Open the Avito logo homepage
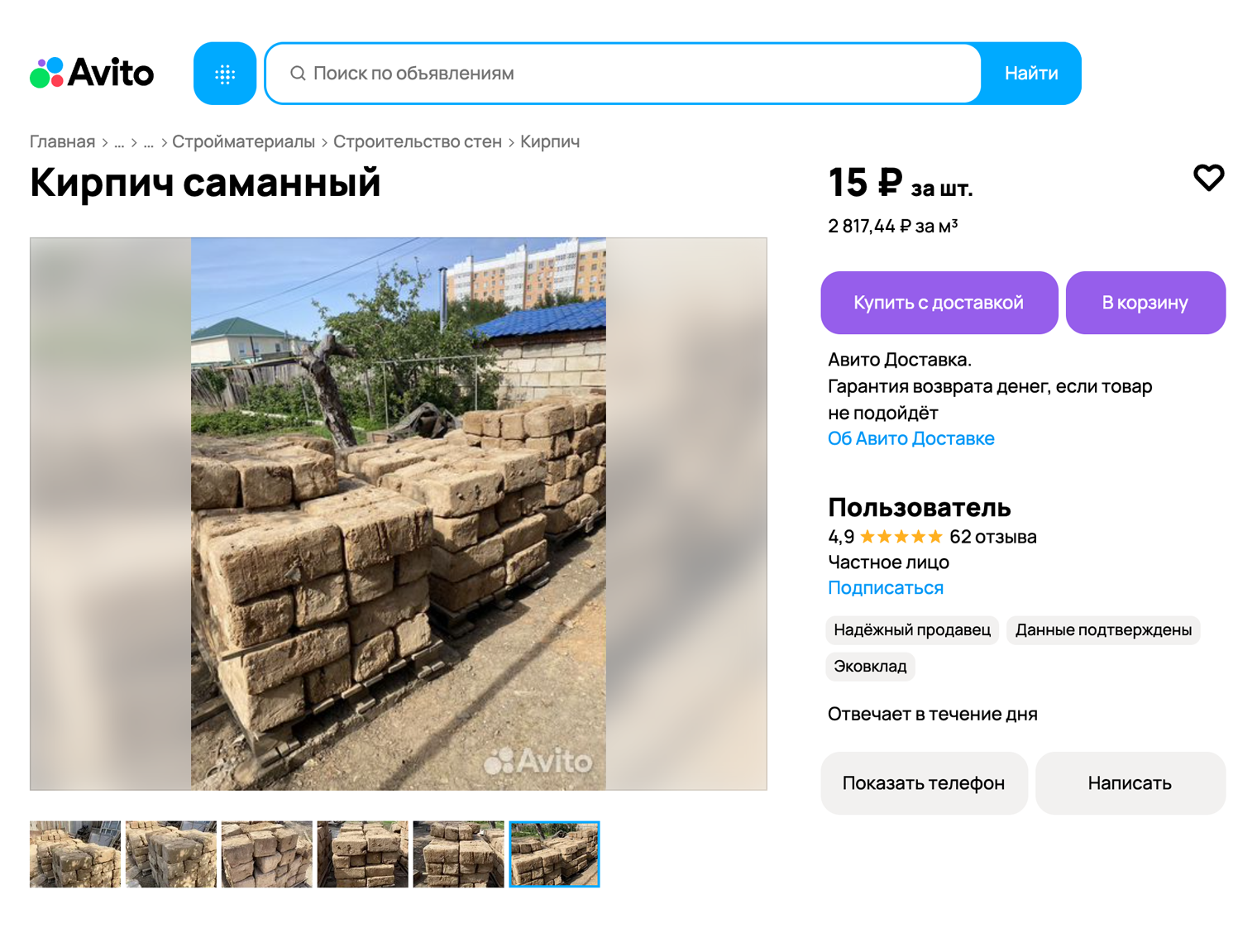1257x952 pixels. pos(92,73)
